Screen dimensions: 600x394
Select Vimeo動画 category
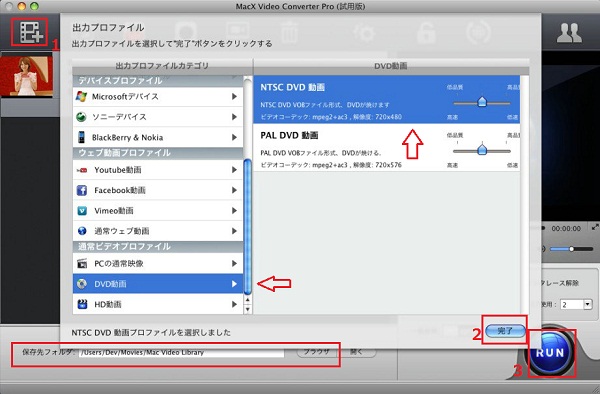(158, 211)
